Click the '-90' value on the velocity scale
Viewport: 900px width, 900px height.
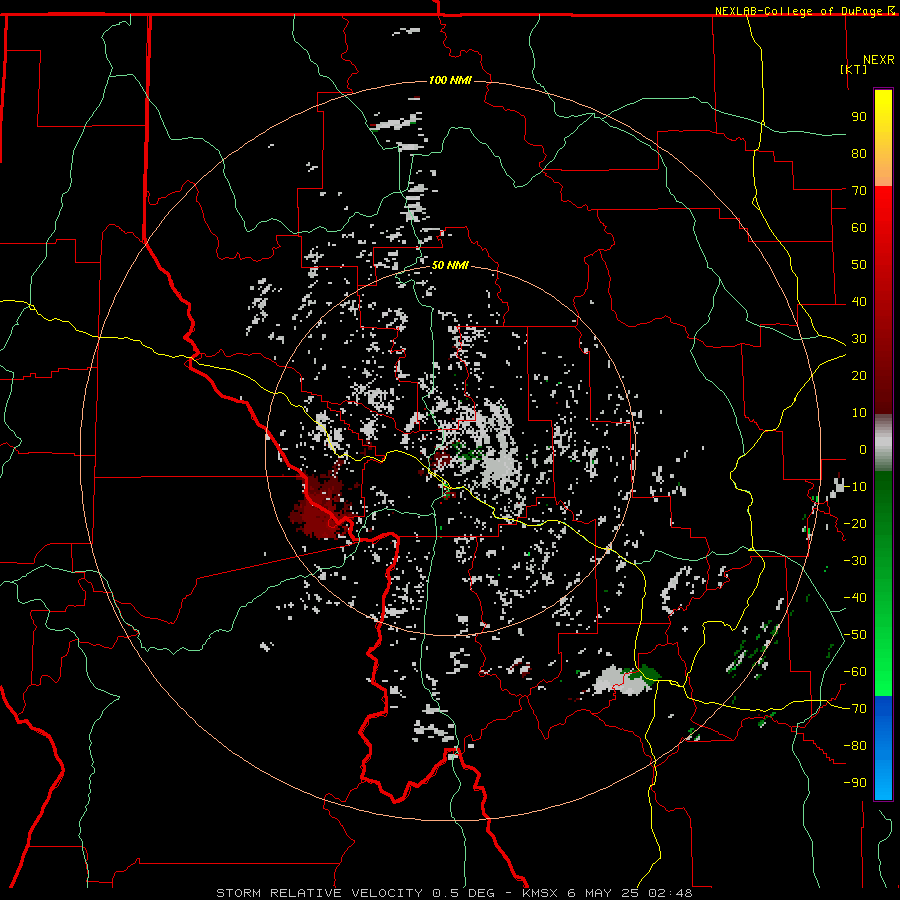tap(855, 783)
